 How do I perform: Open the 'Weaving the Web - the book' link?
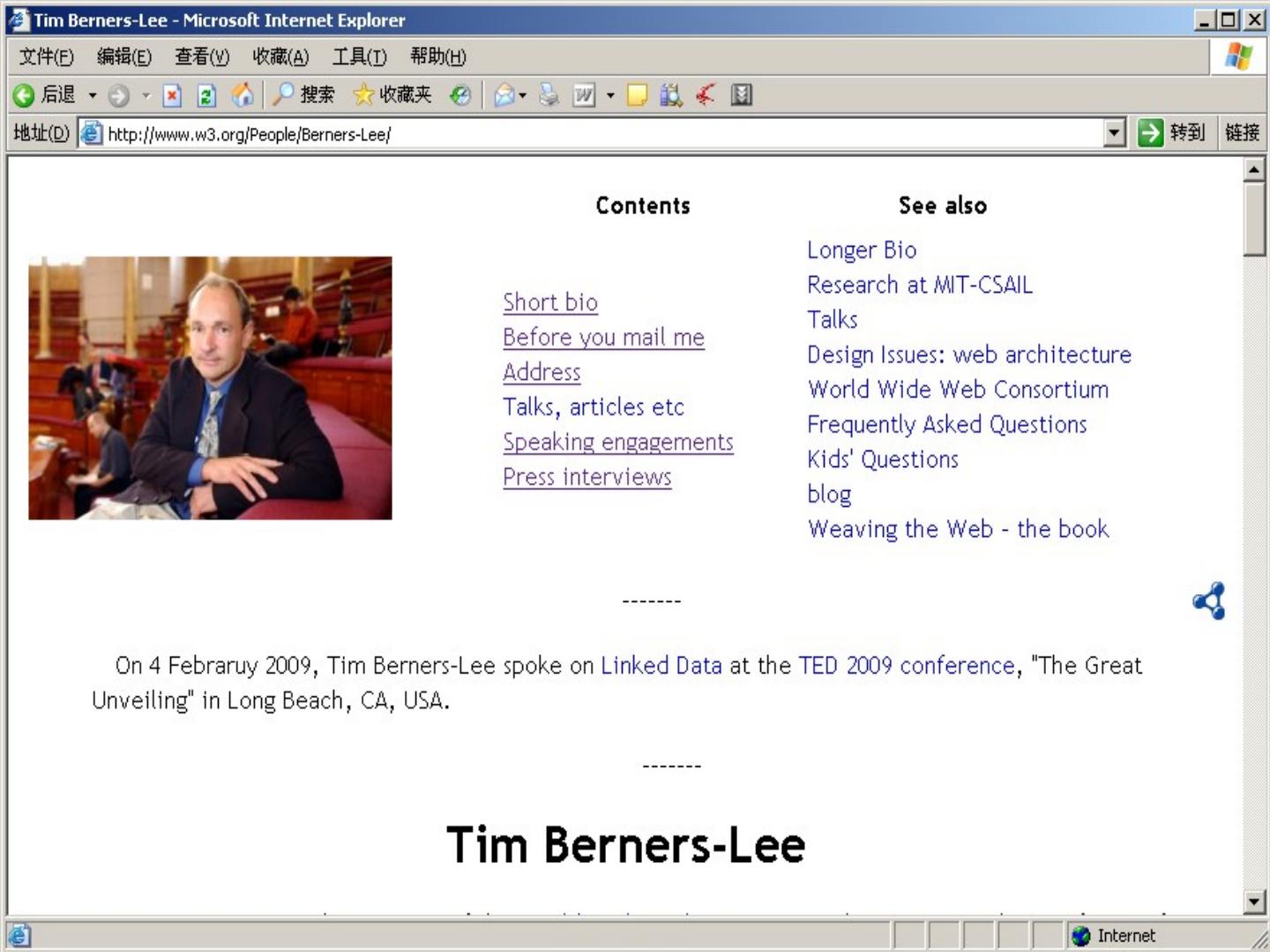958,529
